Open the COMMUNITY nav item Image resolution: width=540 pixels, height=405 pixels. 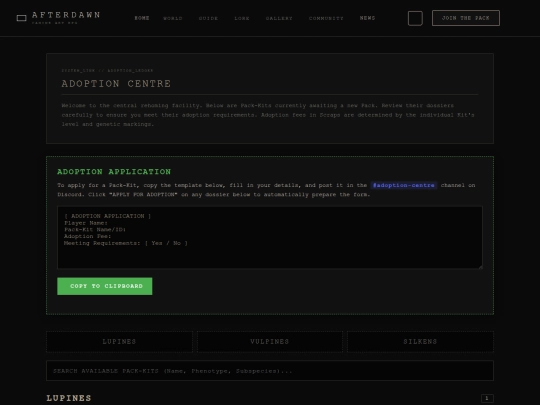(x=326, y=18)
